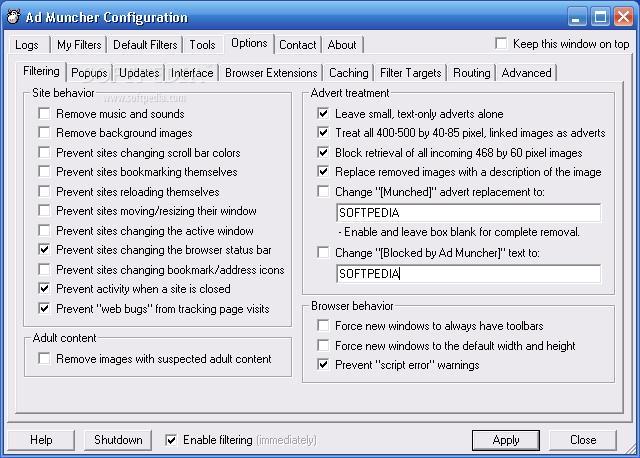Disable Prevent sites changing browser status bar
Screen dimensions: 640x458
[44, 250]
